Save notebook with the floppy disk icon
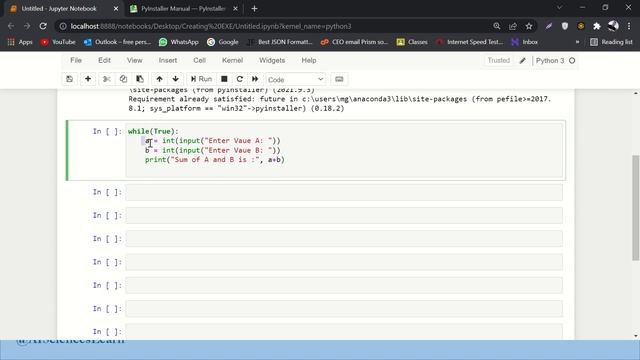The width and height of the screenshot is (640, 360). tap(69, 79)
